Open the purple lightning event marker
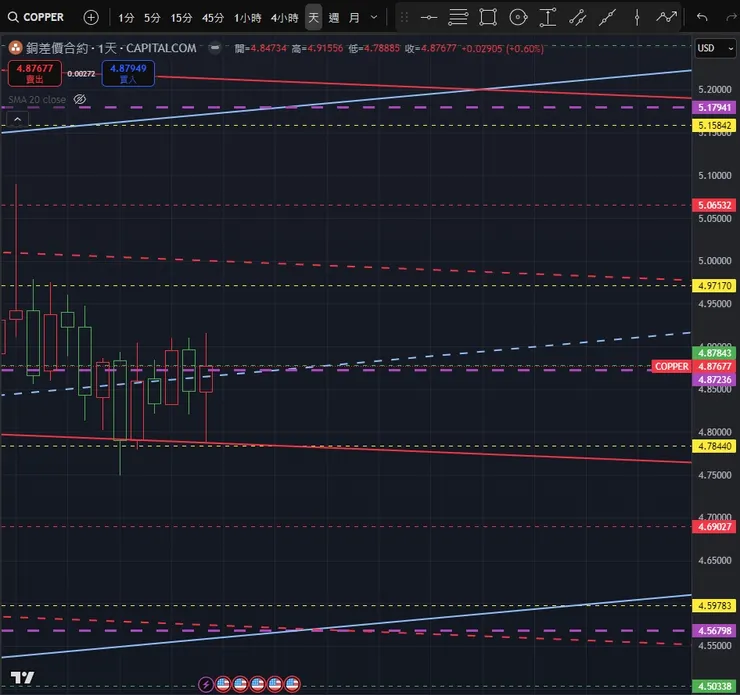The image size is (740, 695). (x=206, y=684)
